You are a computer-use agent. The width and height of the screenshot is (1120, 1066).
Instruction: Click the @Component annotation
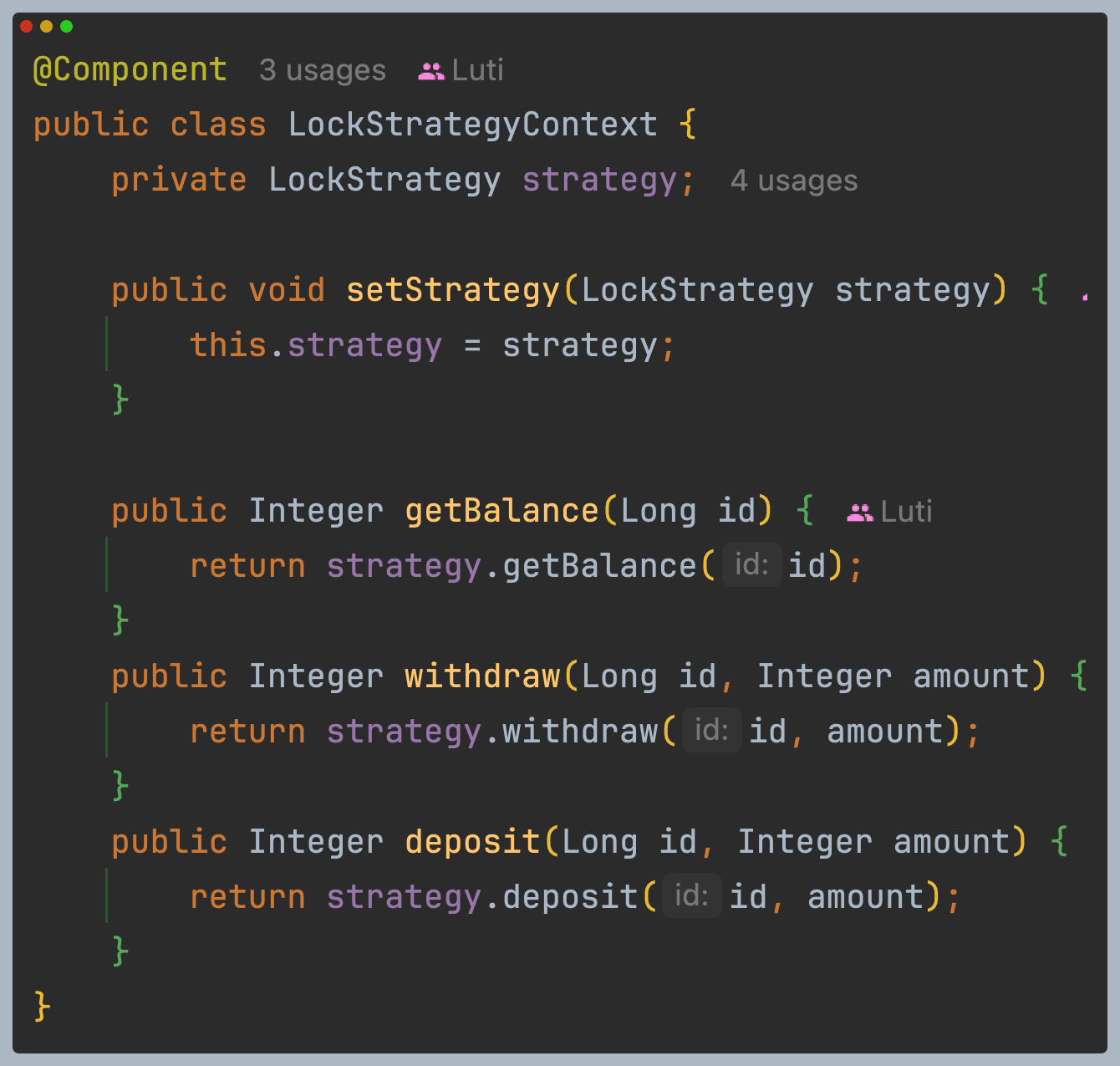(130, 69)
